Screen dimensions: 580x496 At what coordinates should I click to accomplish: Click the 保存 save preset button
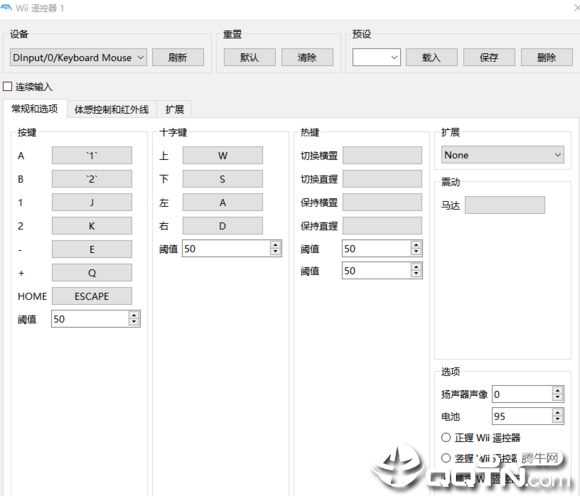point(489,57)
